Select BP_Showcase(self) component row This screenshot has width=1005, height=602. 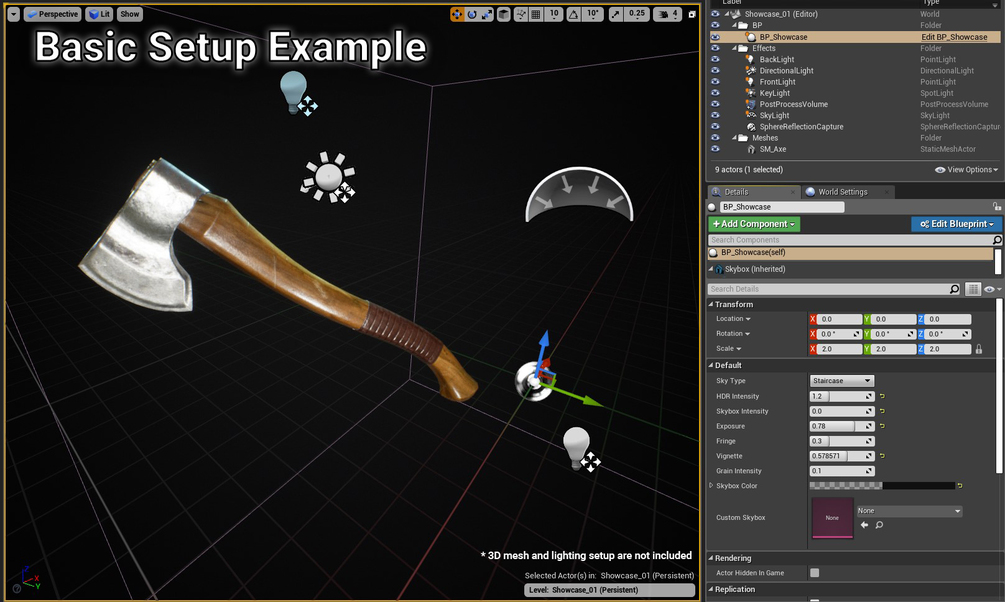point(851,253)
